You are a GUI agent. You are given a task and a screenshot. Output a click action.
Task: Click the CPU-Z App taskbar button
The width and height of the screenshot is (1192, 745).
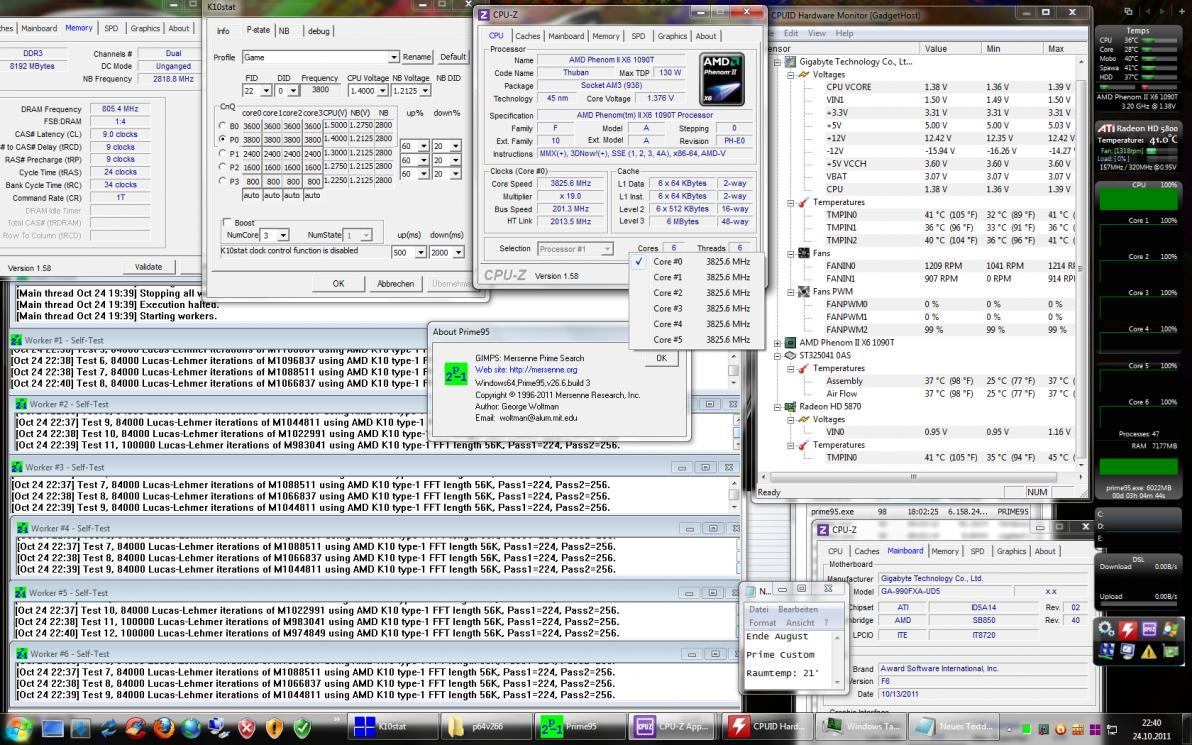[674, 727]
